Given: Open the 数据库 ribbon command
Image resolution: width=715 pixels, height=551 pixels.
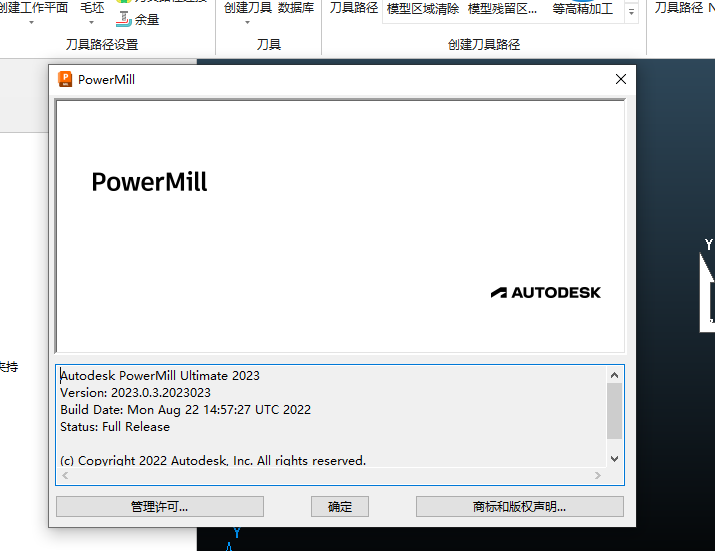Looking at the screenshot, I should click(x=296, y=7).
